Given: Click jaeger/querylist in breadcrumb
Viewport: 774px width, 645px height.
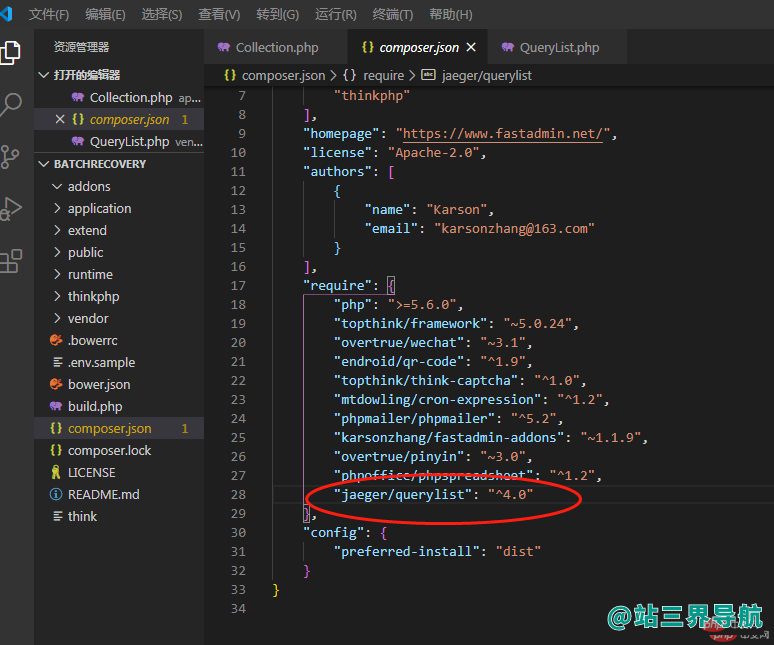Looking at the screenshot, I should pyautogui.click(x=487, y=76).
